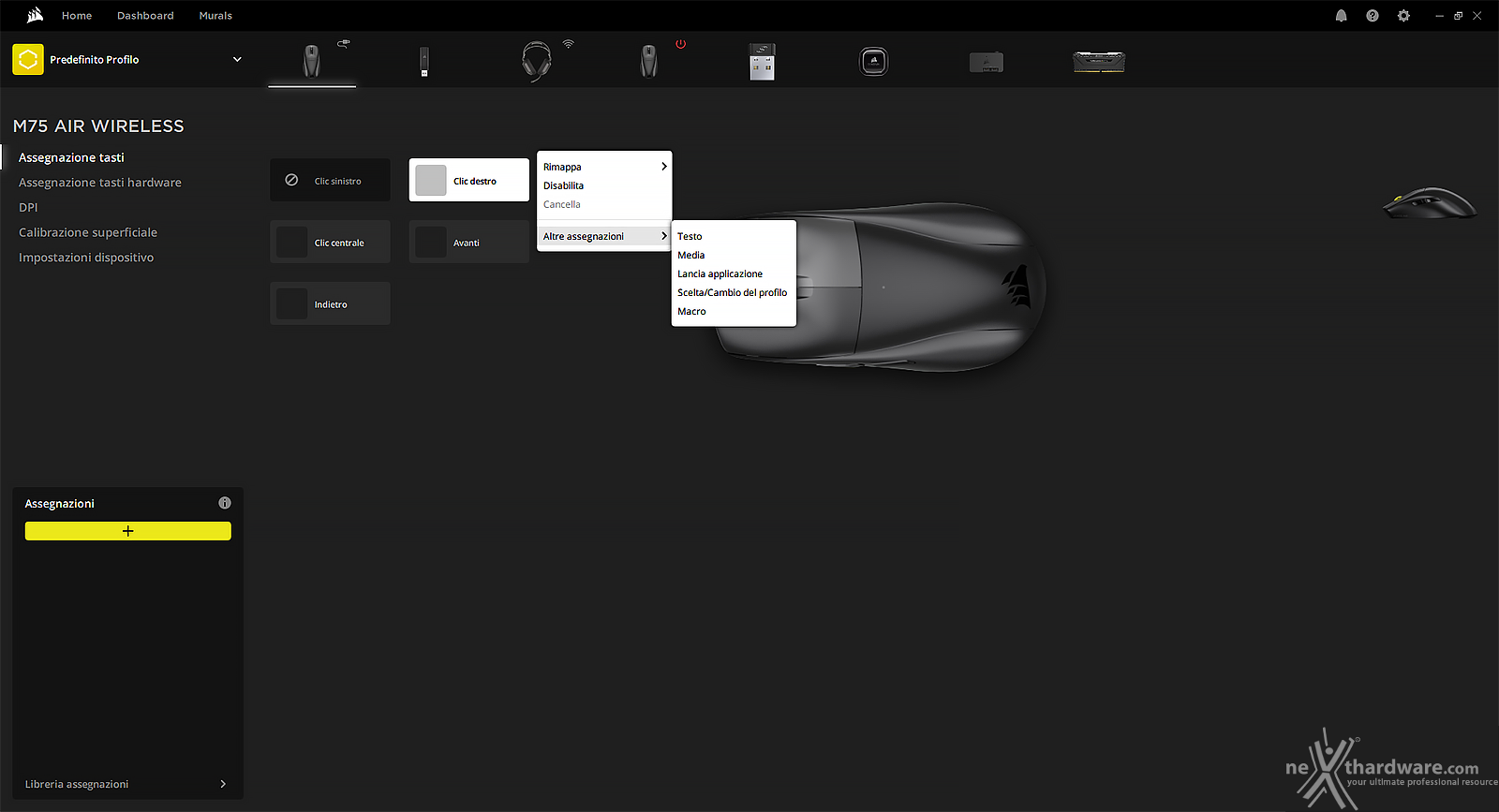
Task: Click the mouse side-view thumbnail
Action: point(1430,202)
